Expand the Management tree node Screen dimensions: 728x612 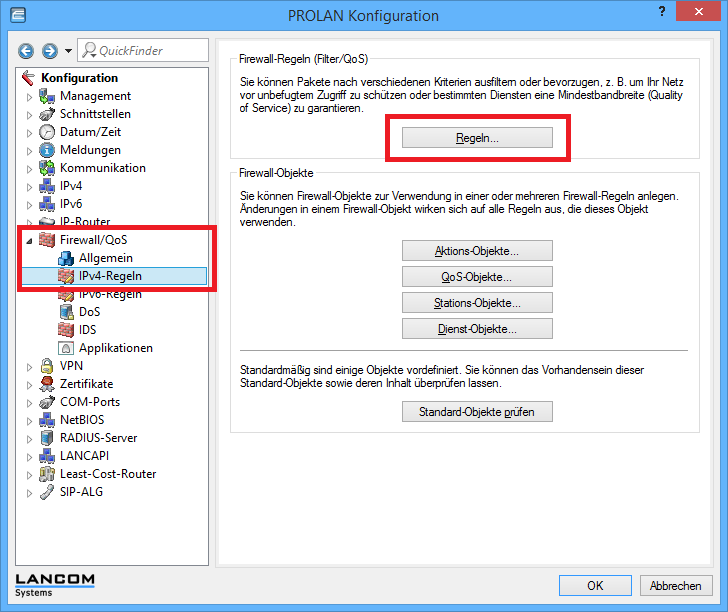click(29, 97)
